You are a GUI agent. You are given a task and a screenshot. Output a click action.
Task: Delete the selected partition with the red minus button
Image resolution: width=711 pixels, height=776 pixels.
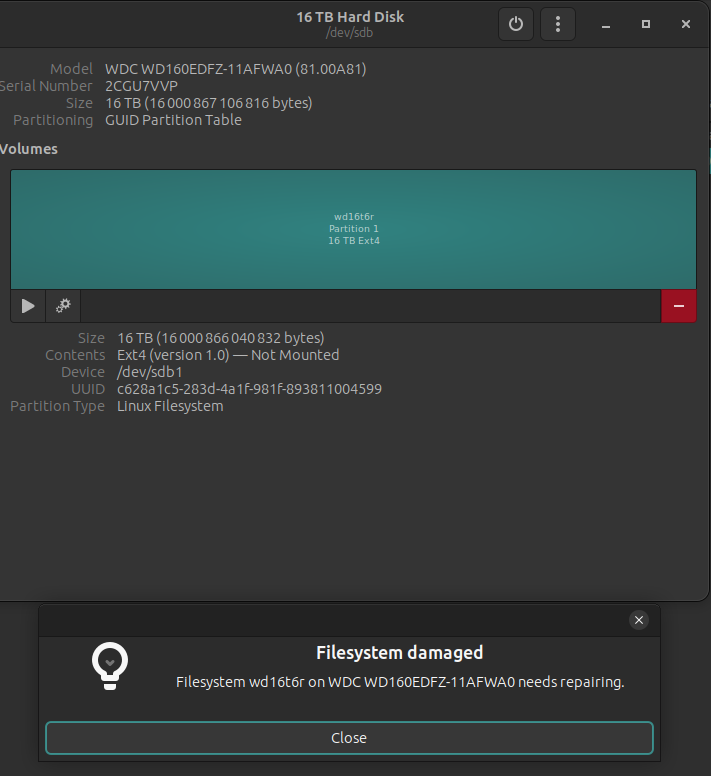click(679, 306)
